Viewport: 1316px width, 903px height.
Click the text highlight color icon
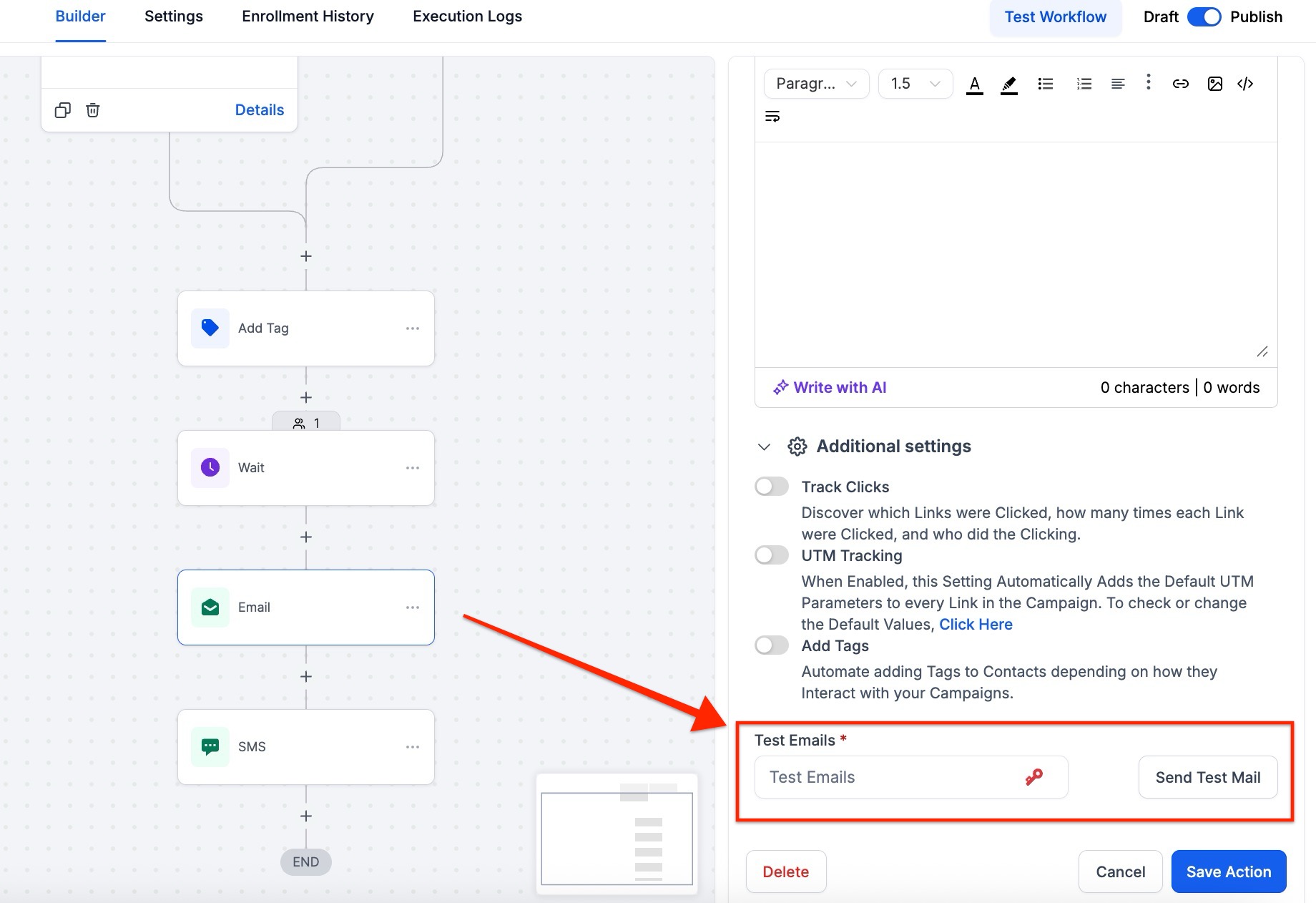[1008, 84]
